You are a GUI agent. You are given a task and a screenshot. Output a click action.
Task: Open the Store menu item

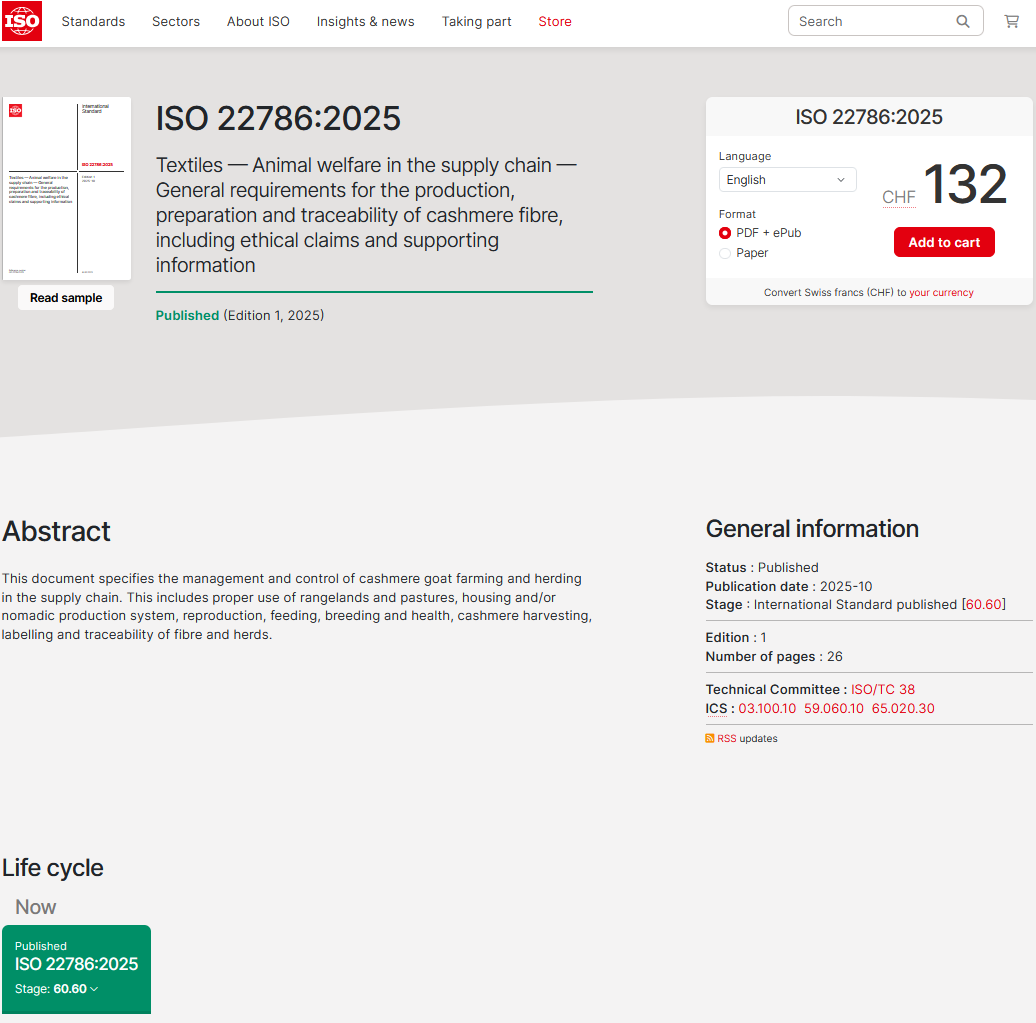click(555, 21)
